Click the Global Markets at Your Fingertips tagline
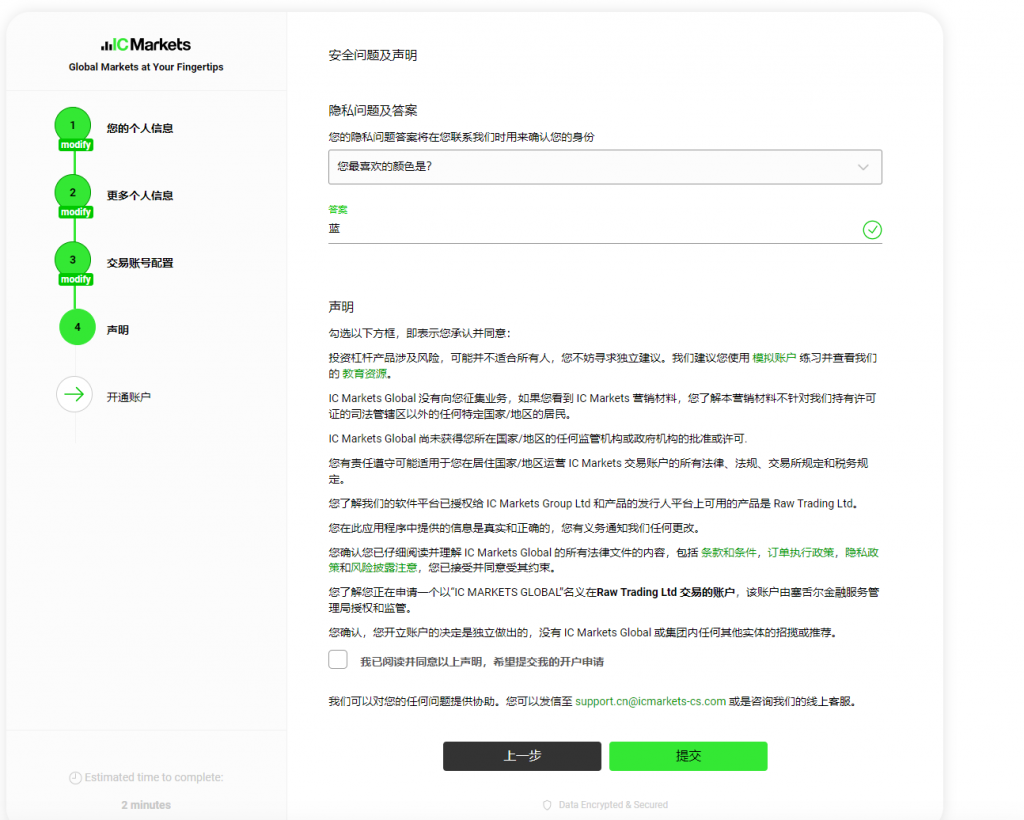 tap(146, 67)
